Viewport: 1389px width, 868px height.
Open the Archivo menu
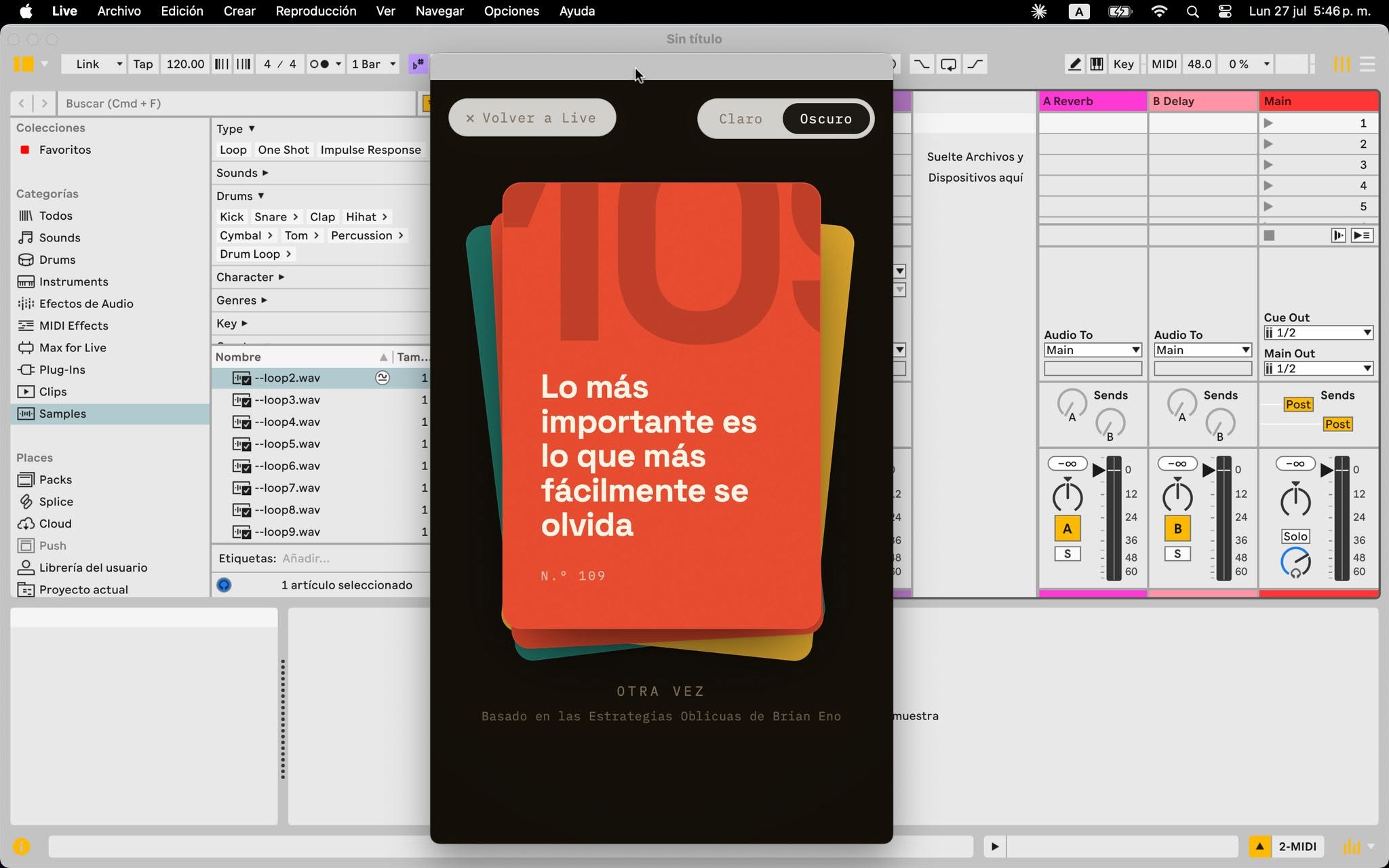click(x=119, y=11)
